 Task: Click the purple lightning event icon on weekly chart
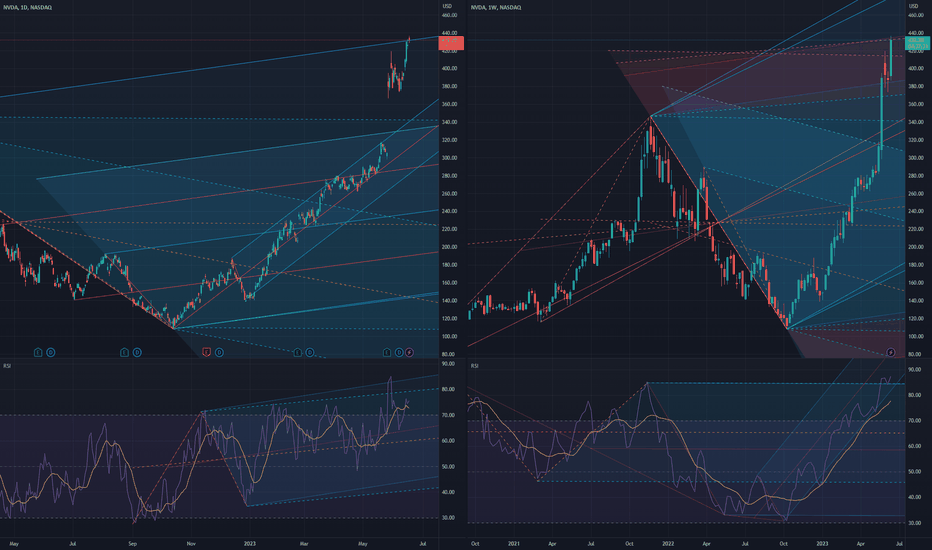(891, 353)
